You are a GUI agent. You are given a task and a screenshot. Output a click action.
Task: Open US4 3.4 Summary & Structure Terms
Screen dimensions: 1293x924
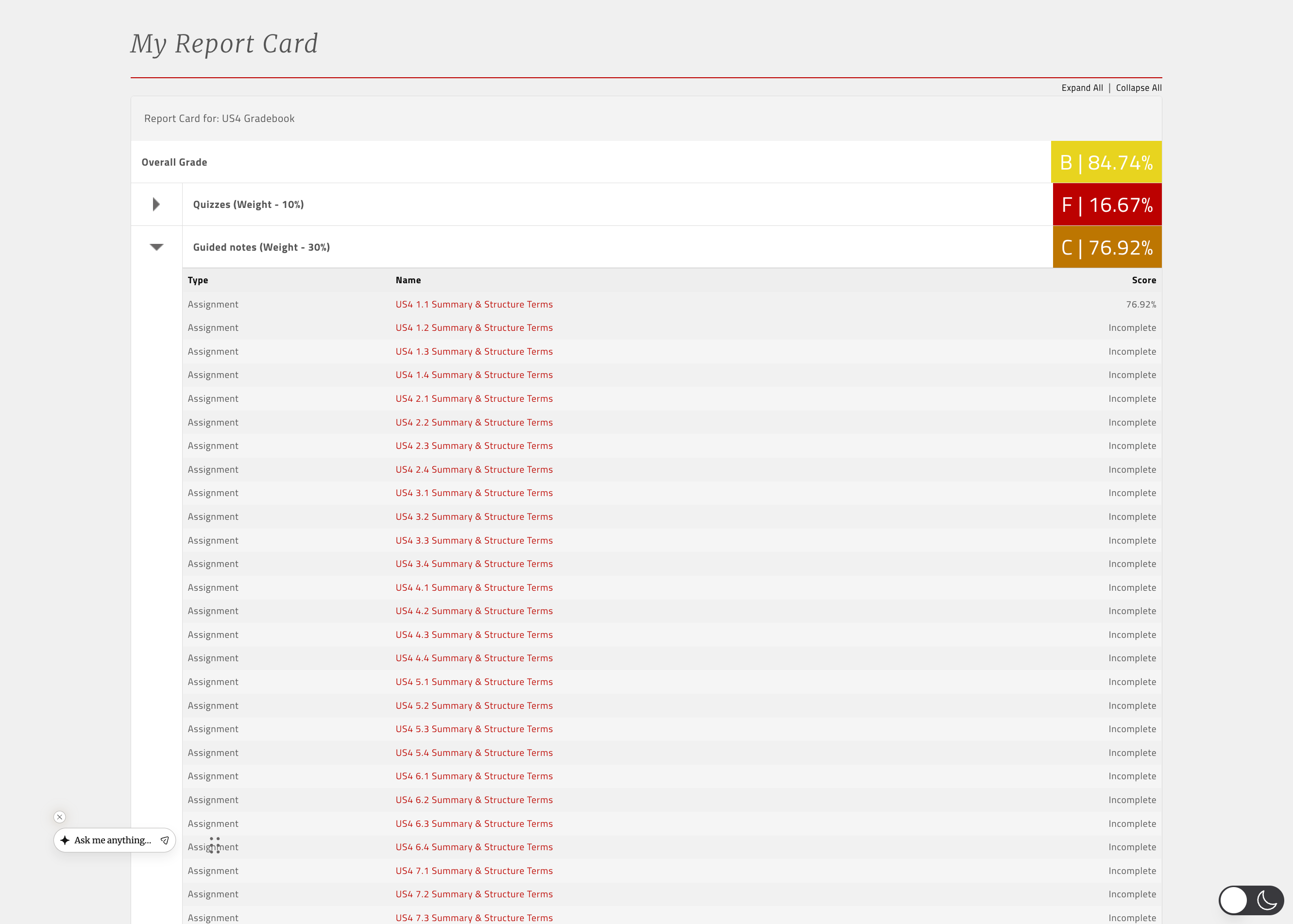(474, 564)
